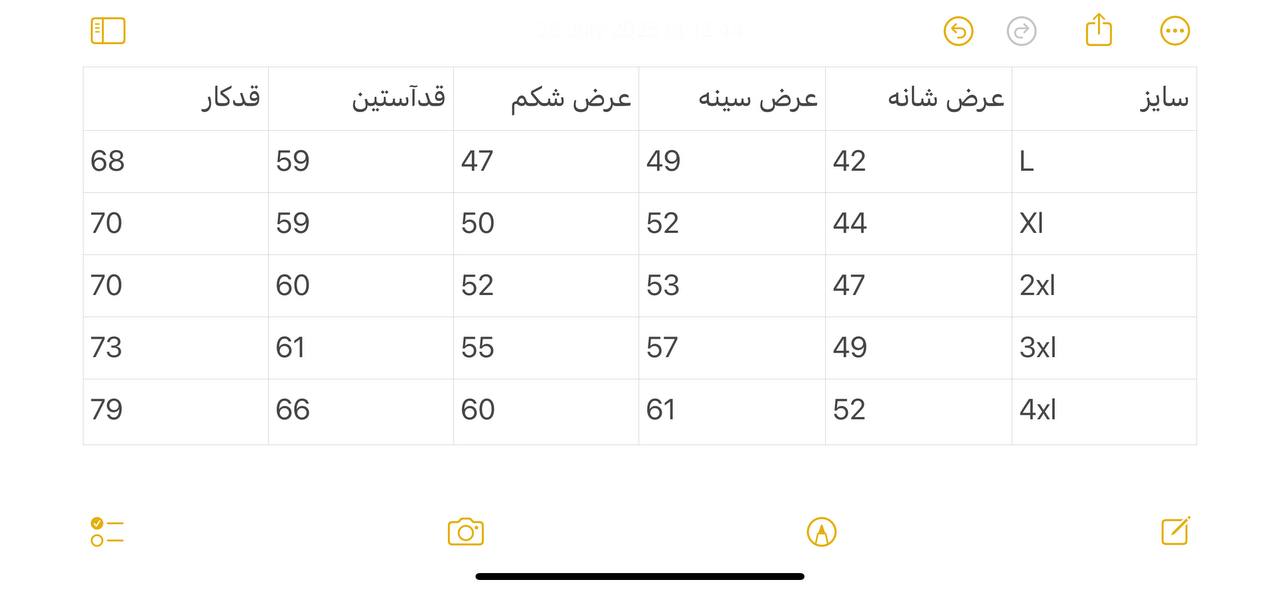Create a new note with compose icon

pos(1176,530)
